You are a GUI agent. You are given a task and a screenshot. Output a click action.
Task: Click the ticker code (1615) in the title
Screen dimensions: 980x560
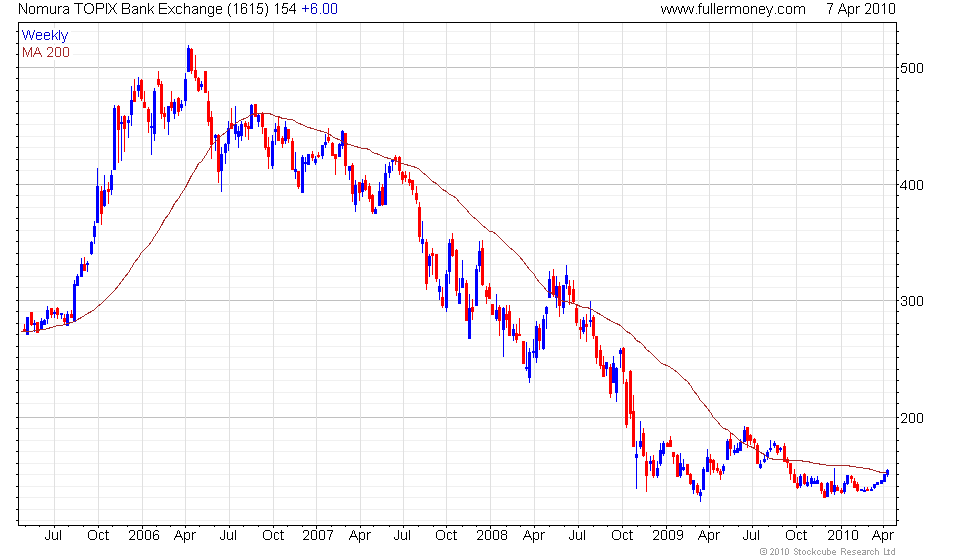click(x=248, y=9)
